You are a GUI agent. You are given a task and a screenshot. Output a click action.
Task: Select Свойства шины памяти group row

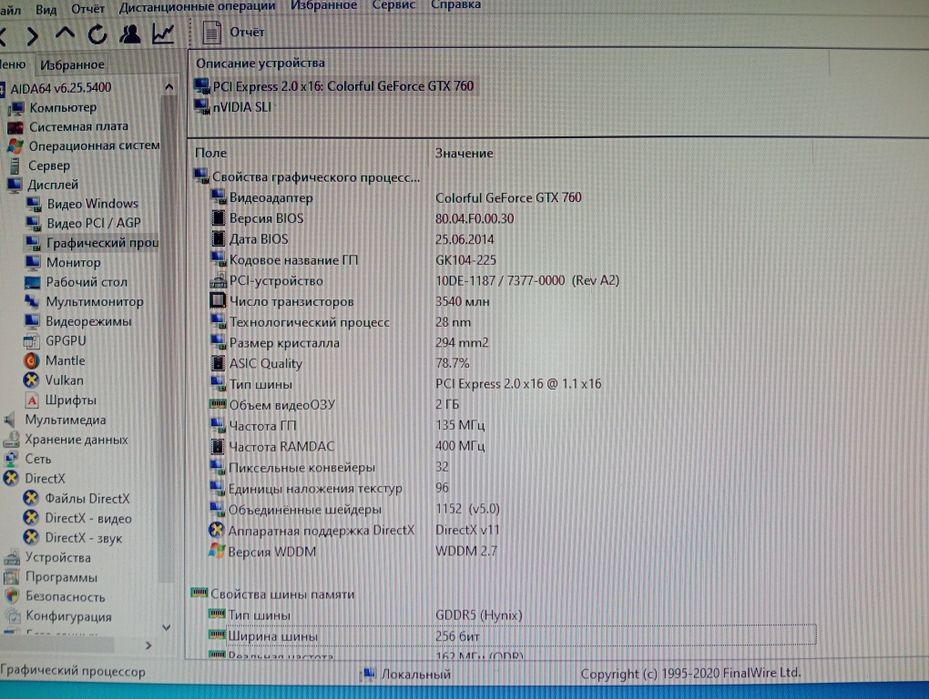tap(273, 594)
